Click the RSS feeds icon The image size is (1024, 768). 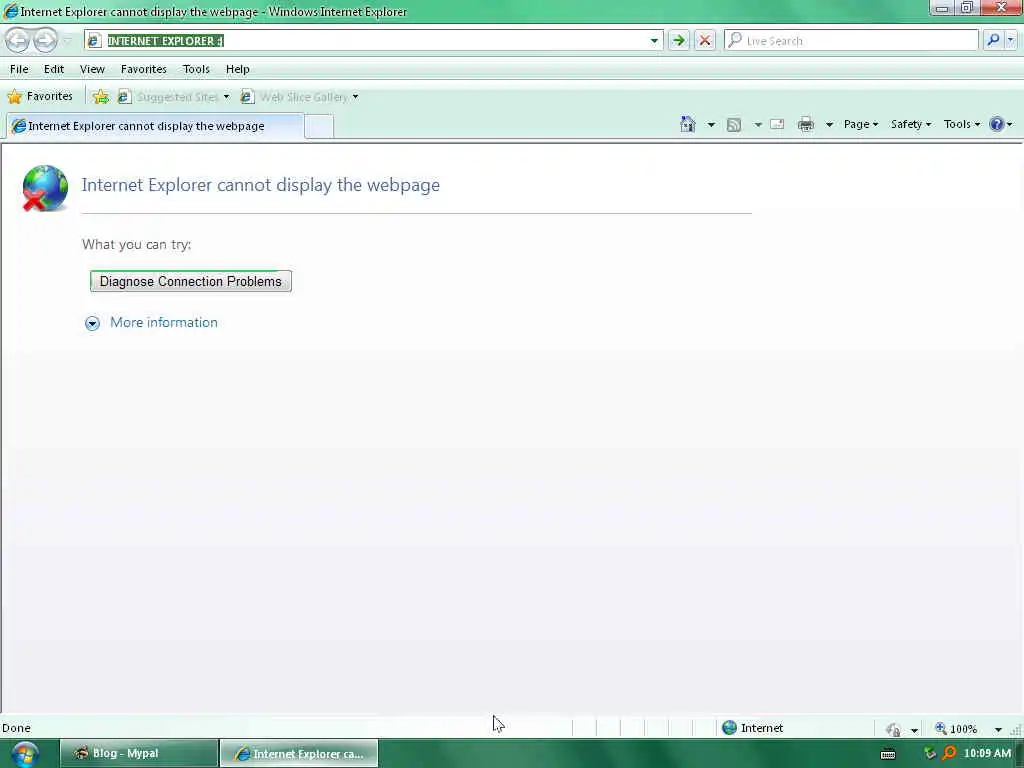(x=734, y=124)
